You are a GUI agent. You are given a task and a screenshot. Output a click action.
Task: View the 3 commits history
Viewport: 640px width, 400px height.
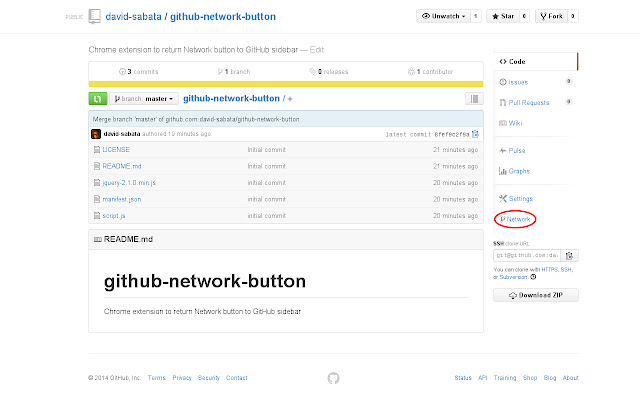pos(138,72)
